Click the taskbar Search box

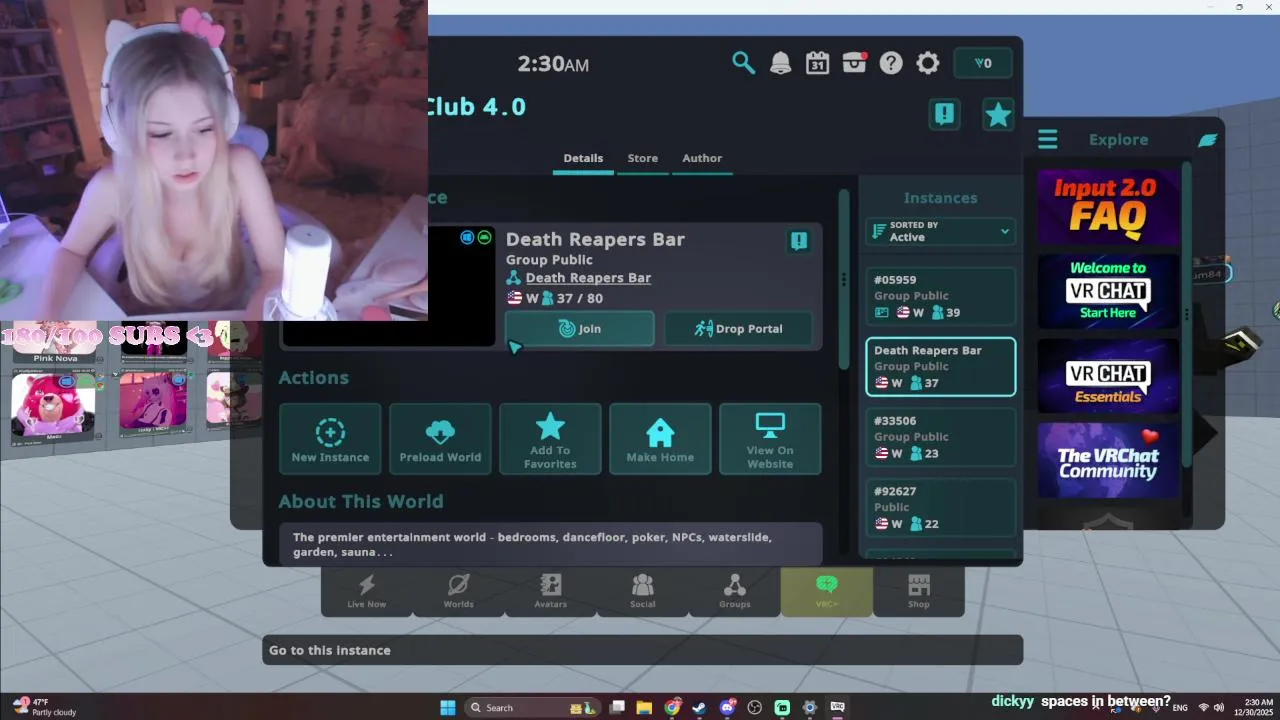532,708
